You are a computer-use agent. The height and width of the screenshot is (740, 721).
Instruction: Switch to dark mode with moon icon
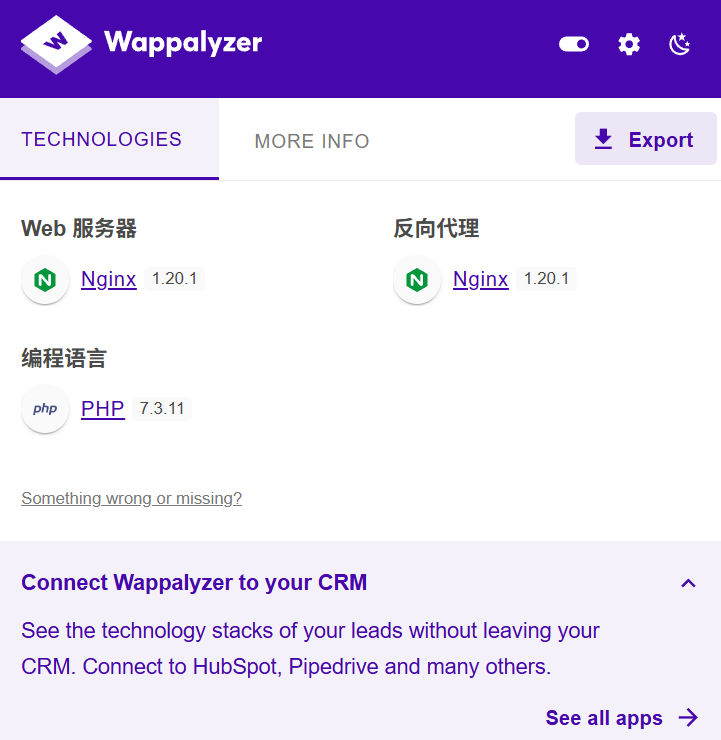680,44
